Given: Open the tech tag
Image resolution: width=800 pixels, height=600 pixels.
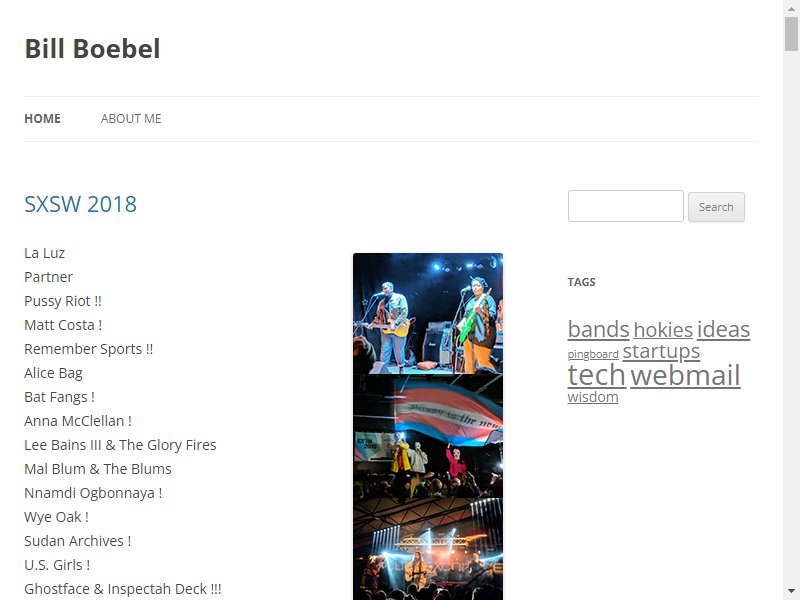Looking at the screenshot, I should (597, 376).
